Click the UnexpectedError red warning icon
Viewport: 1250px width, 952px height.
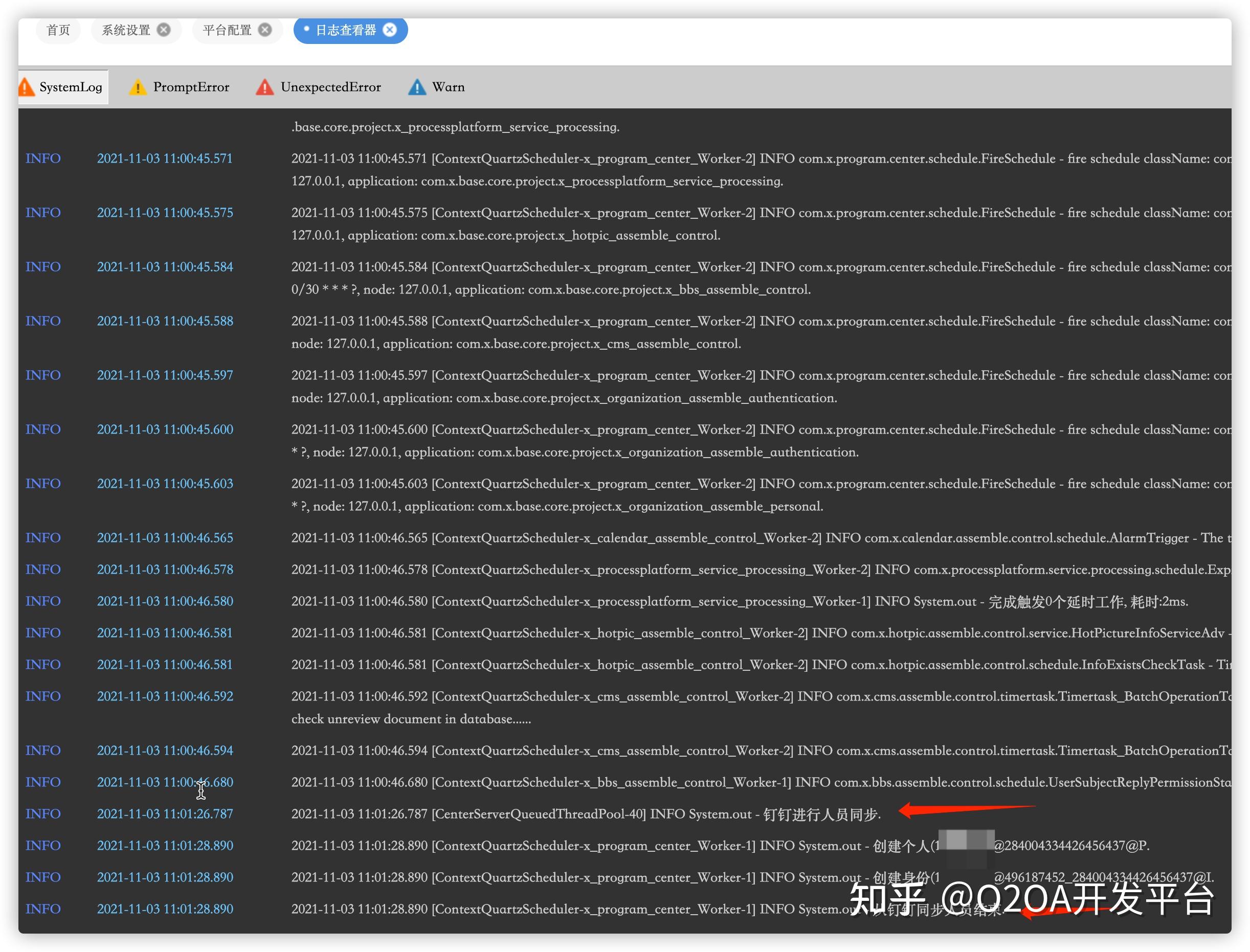(x=264, y=87)
